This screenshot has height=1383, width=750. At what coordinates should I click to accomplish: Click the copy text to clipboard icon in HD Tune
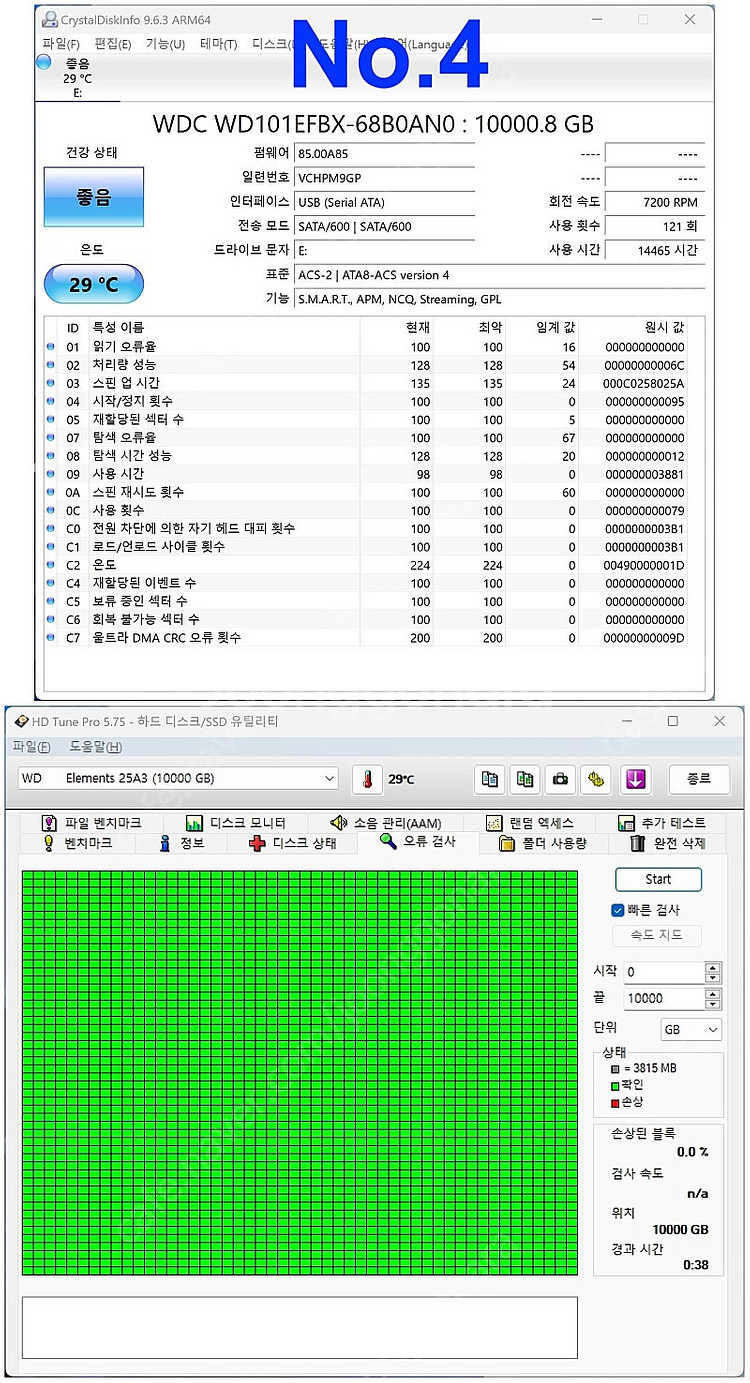click(490, 779)
